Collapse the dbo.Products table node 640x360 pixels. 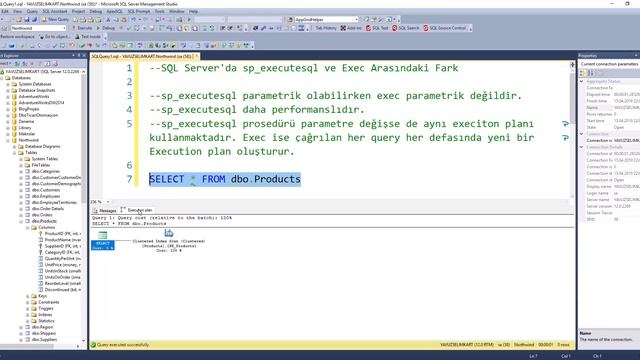(x=21, y=221)
